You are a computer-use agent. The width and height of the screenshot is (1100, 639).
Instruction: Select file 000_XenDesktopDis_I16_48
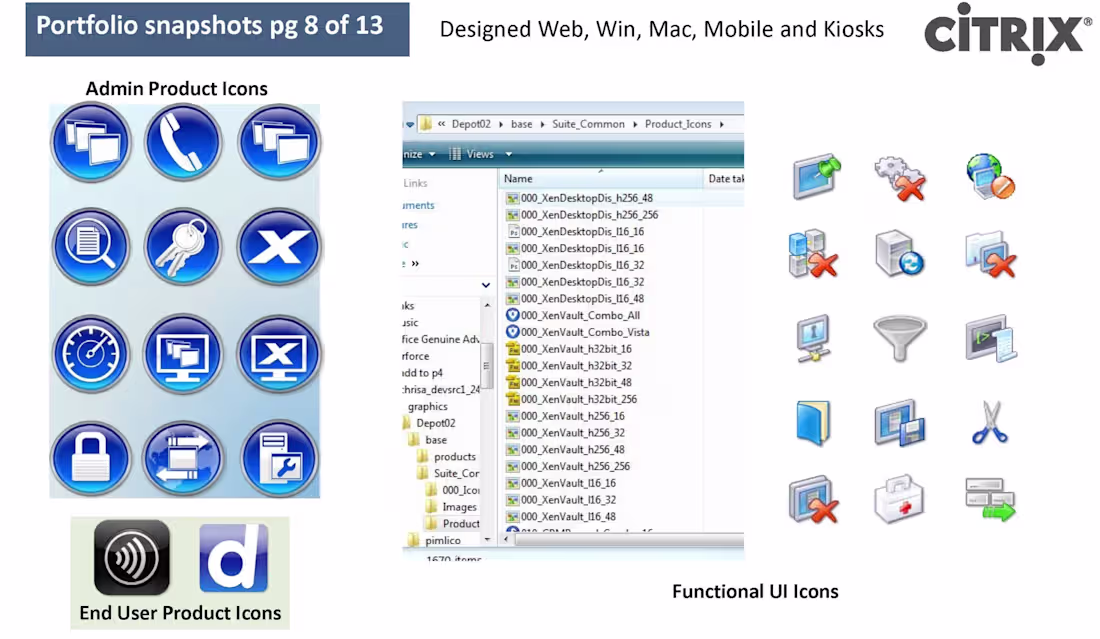[x=575, y=299]
